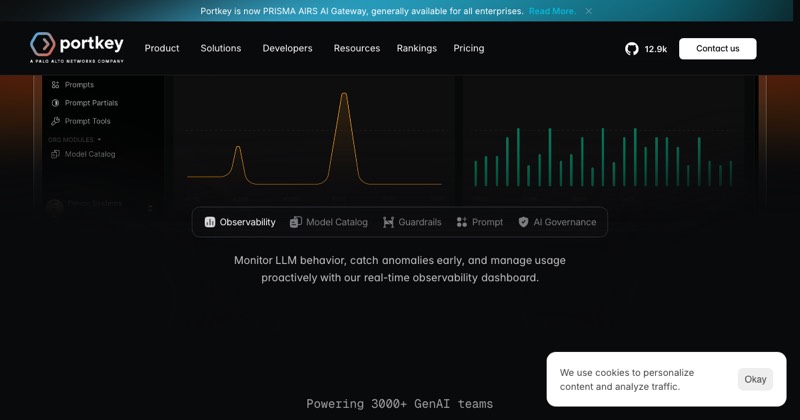Image resolution: width=800 pixels, height=420 pixels.
Task: Click the Prompt tab grid icon
Action: coord(462,222)
